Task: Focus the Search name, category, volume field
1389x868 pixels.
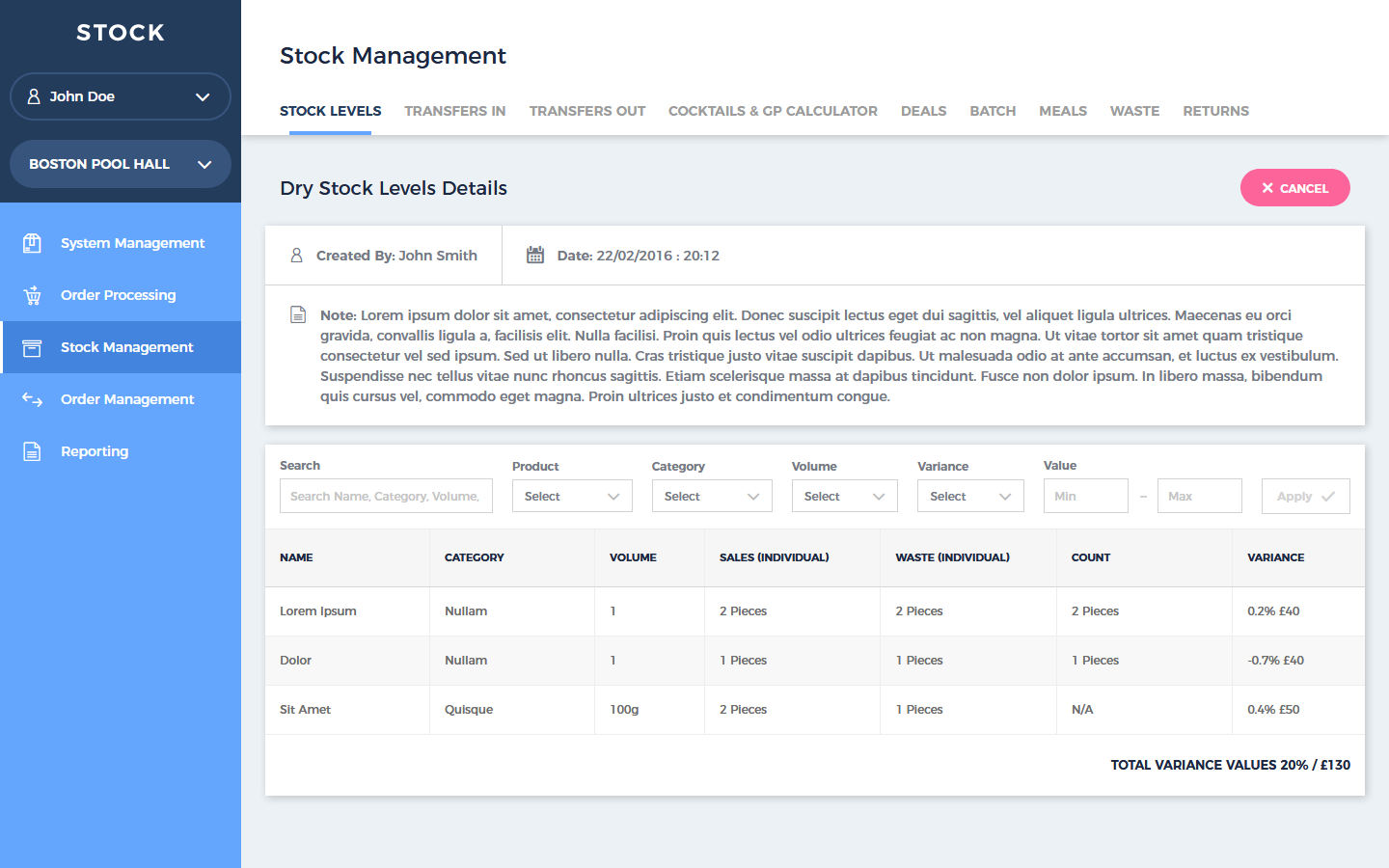Action: [x=386, y=497]
